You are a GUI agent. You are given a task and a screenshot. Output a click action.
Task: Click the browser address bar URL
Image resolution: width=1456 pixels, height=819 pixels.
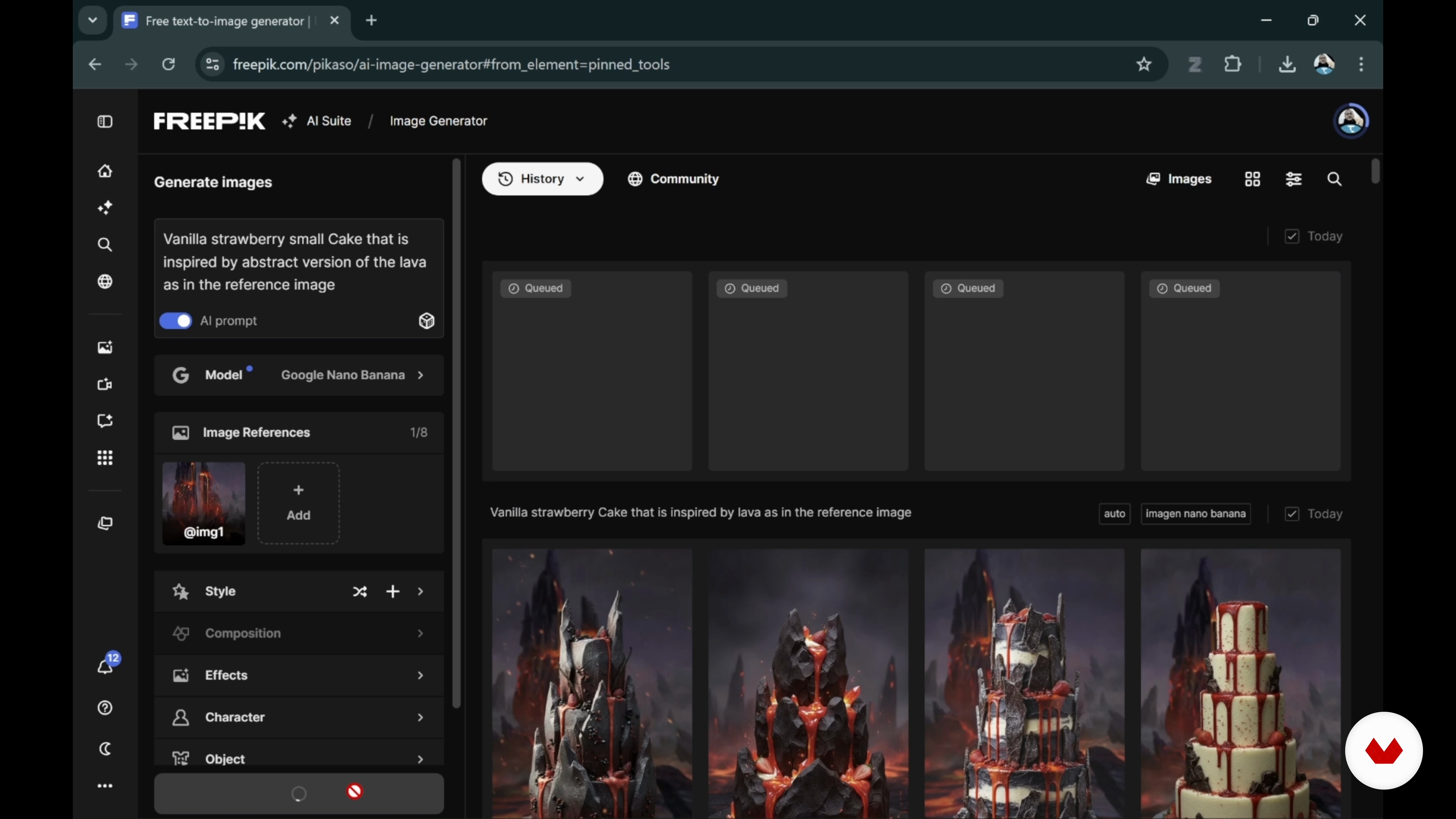[451, 64]
